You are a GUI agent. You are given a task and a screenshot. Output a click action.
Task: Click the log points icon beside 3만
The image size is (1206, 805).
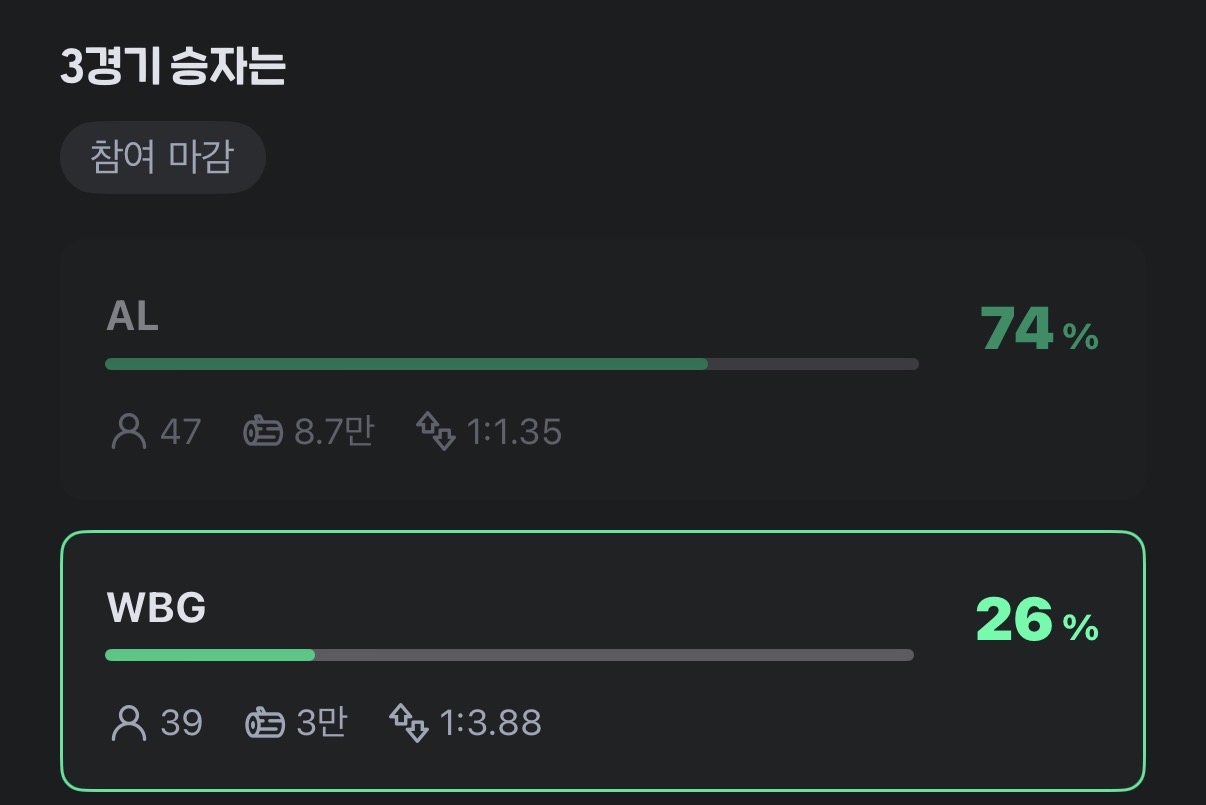pyautogui.click(x=265, y=722)
